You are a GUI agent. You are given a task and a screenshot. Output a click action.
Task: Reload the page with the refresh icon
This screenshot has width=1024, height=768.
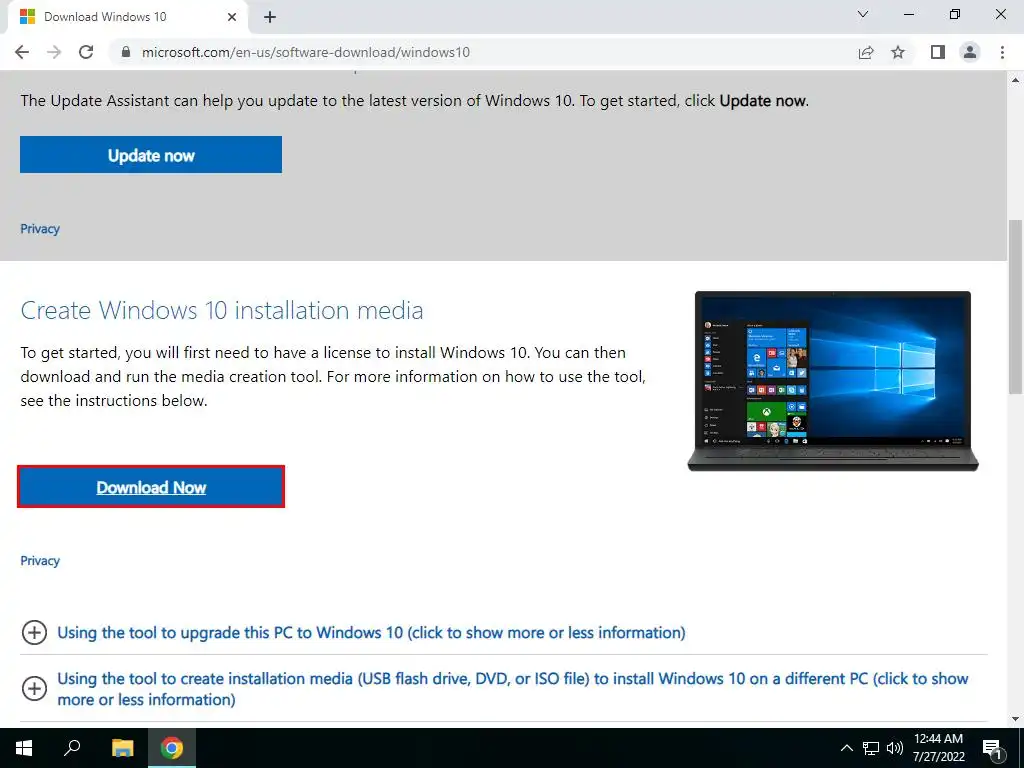tap(86, 52)
